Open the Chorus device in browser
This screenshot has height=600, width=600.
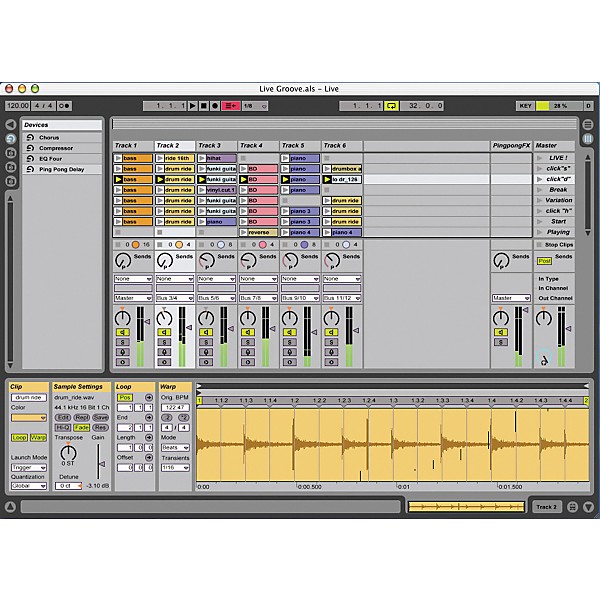pos(62,137)
